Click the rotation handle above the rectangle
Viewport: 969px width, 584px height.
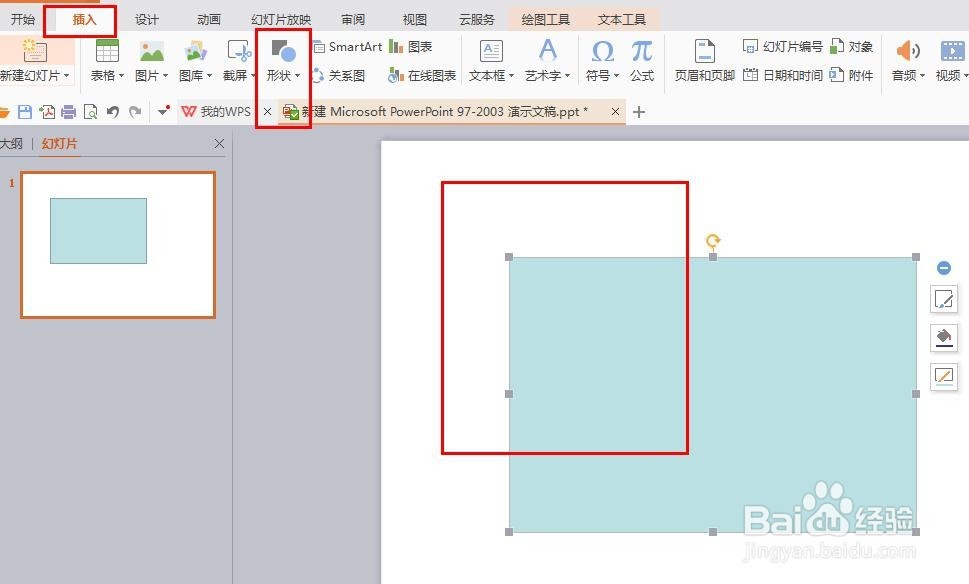click(713, 240)
